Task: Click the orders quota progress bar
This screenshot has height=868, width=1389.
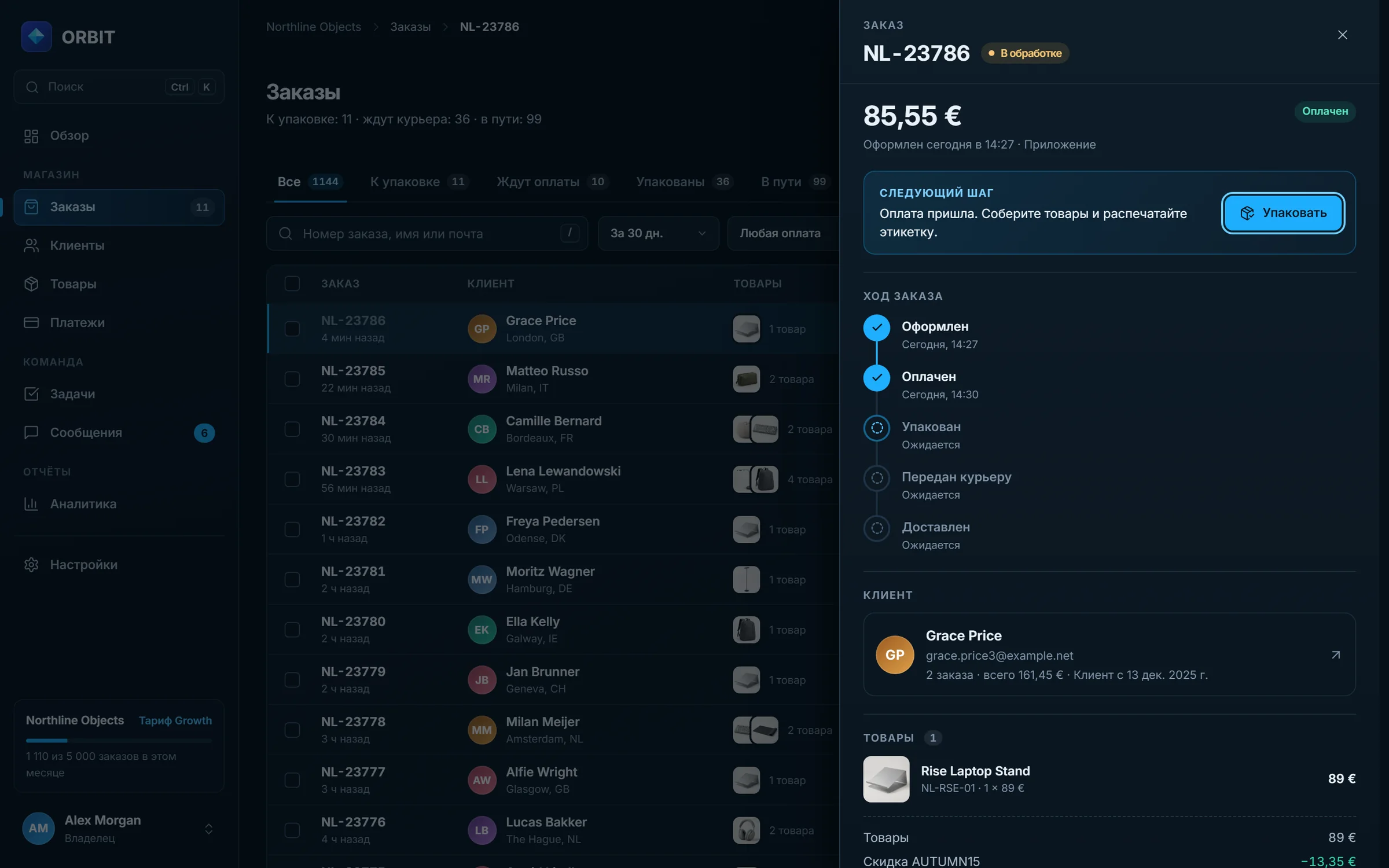Action: 119,741
